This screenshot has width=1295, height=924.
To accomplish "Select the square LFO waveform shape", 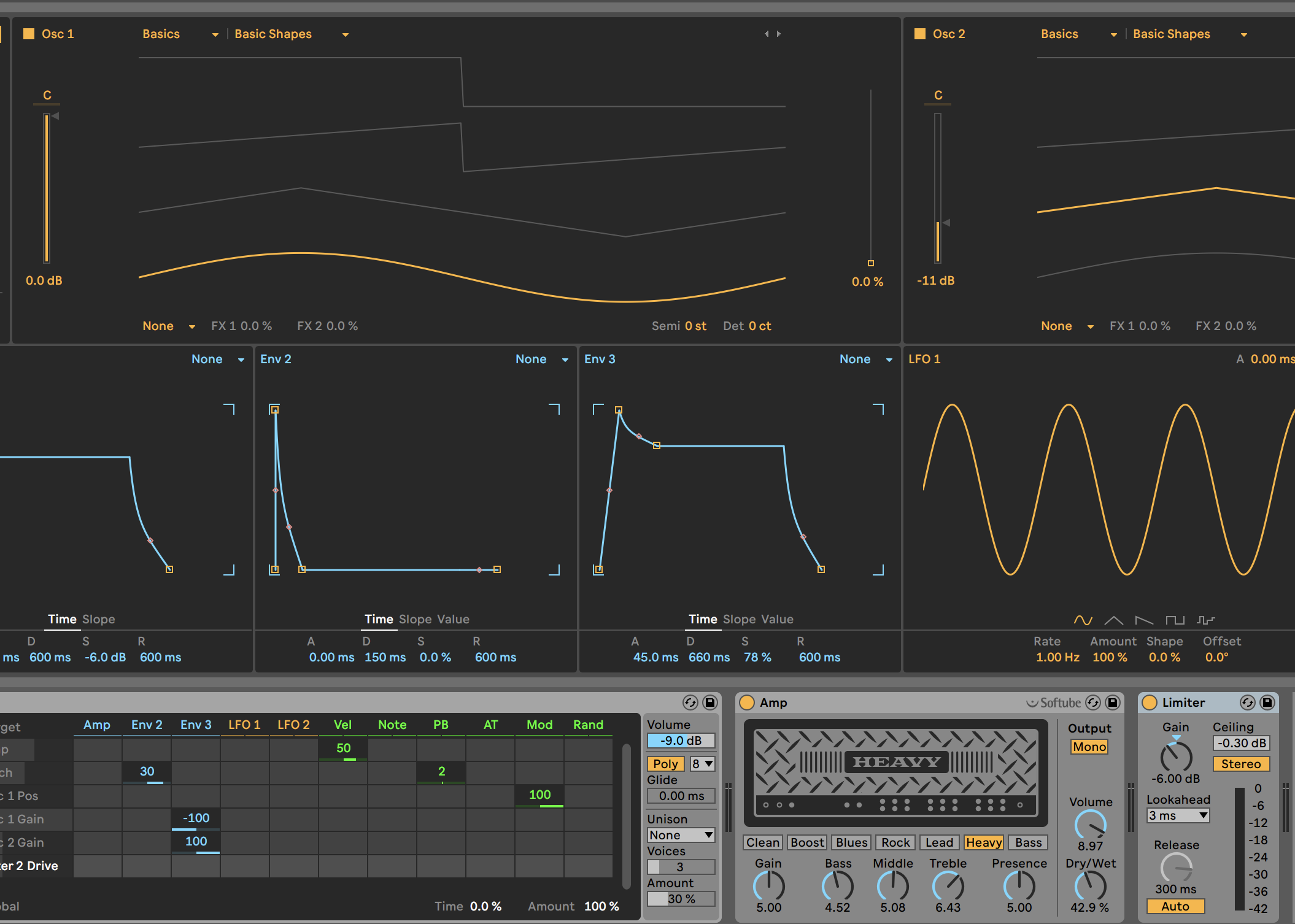I will tap(1175, 620).
